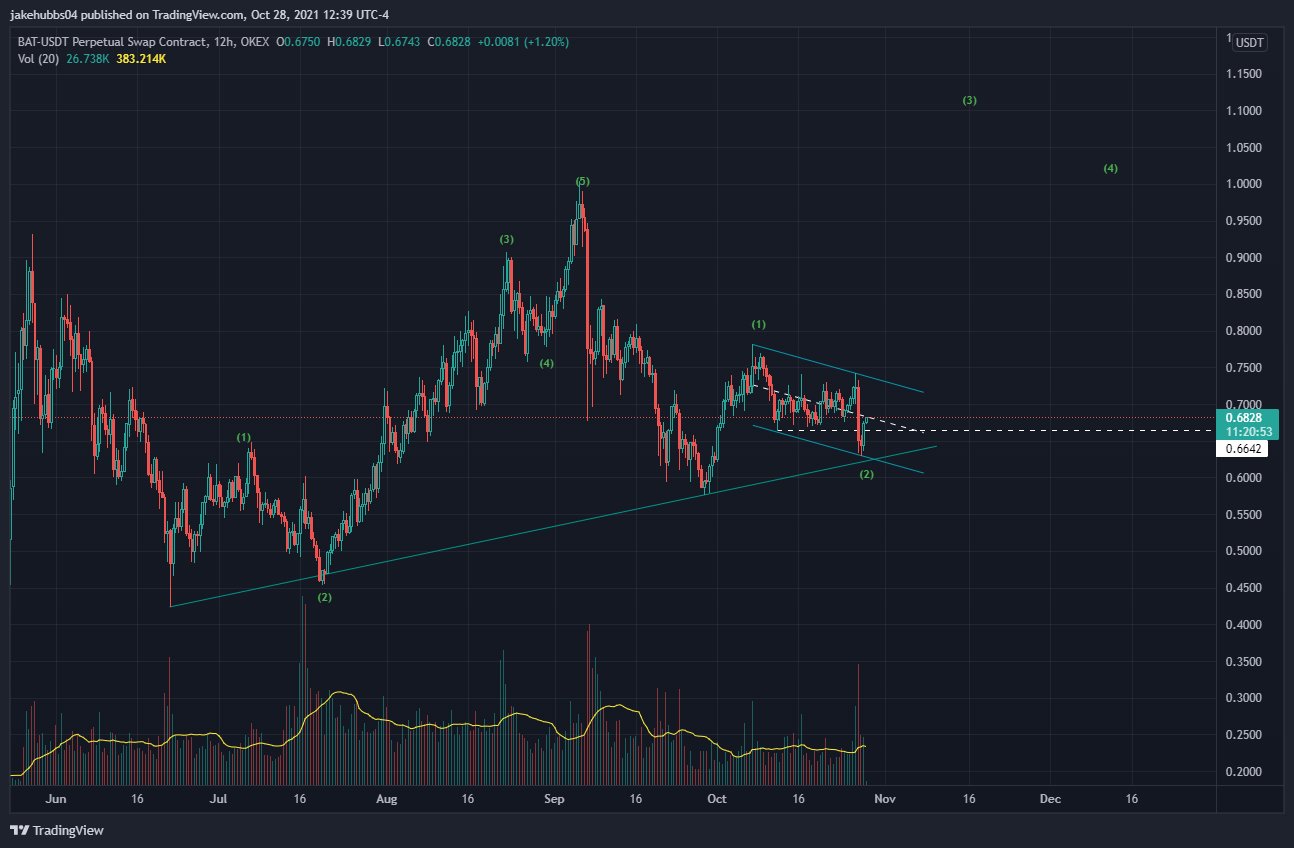Select the (2) wave label under the July low

pos(324,597)
